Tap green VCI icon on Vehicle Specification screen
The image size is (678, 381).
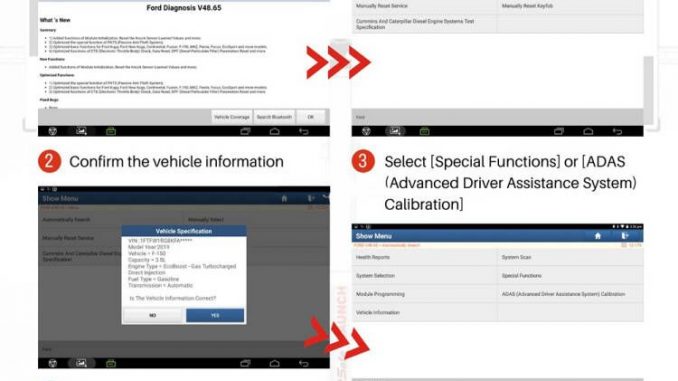click(x=111, y=364)
